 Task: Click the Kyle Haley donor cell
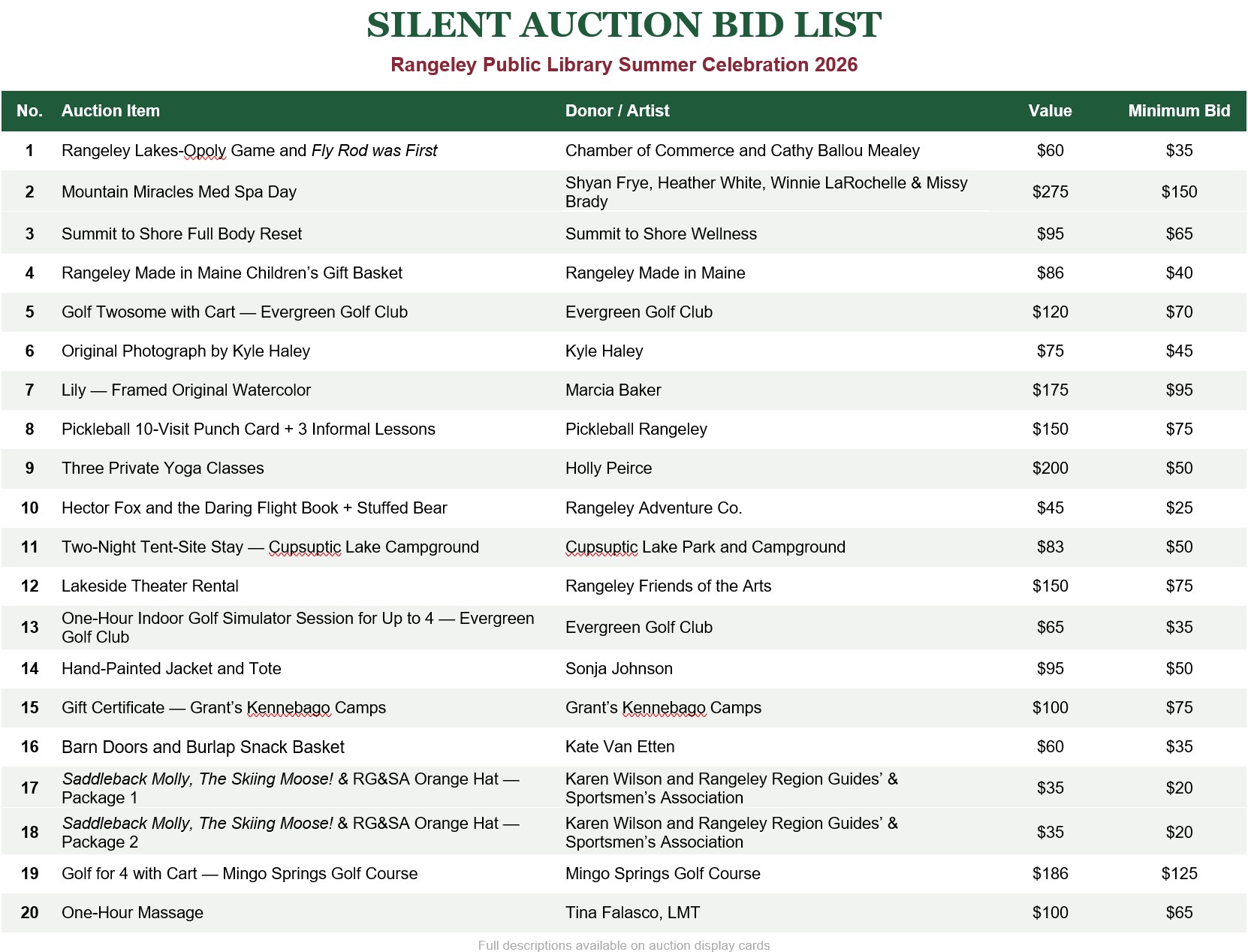coord(604,351)
